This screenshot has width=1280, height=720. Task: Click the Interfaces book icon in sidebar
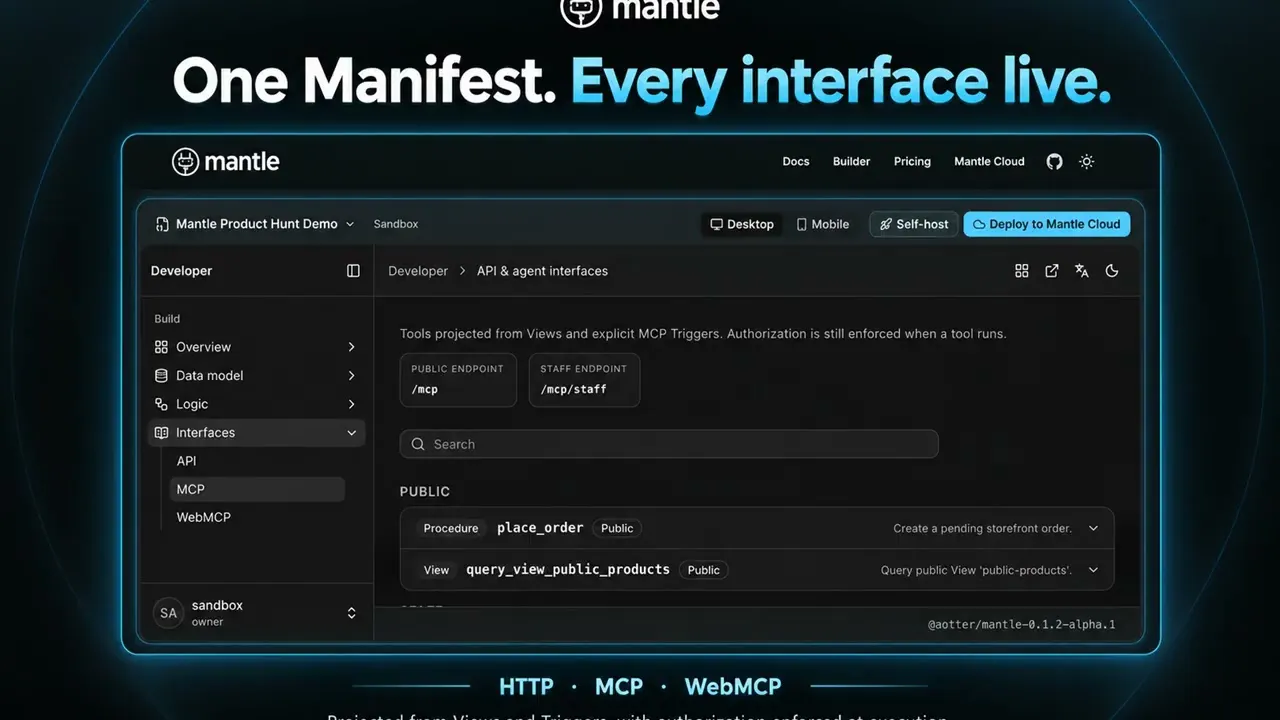pos(161,433)
